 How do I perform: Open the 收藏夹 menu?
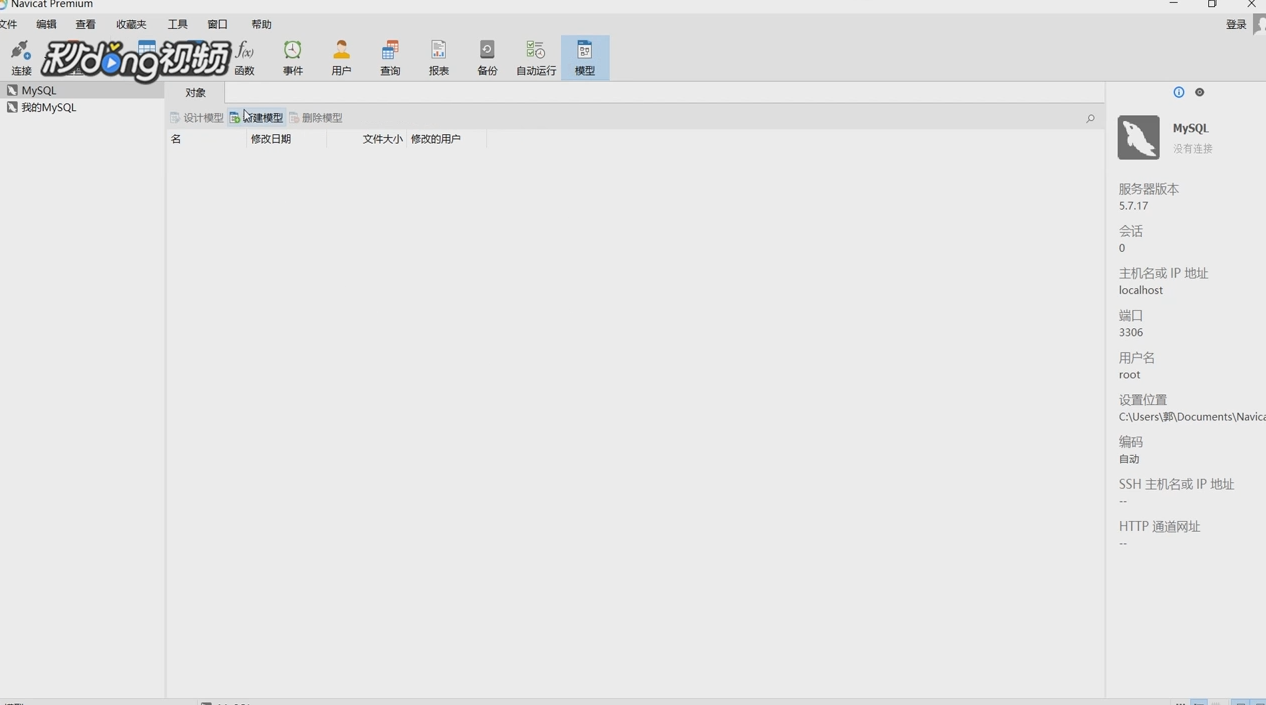[131, 24]
